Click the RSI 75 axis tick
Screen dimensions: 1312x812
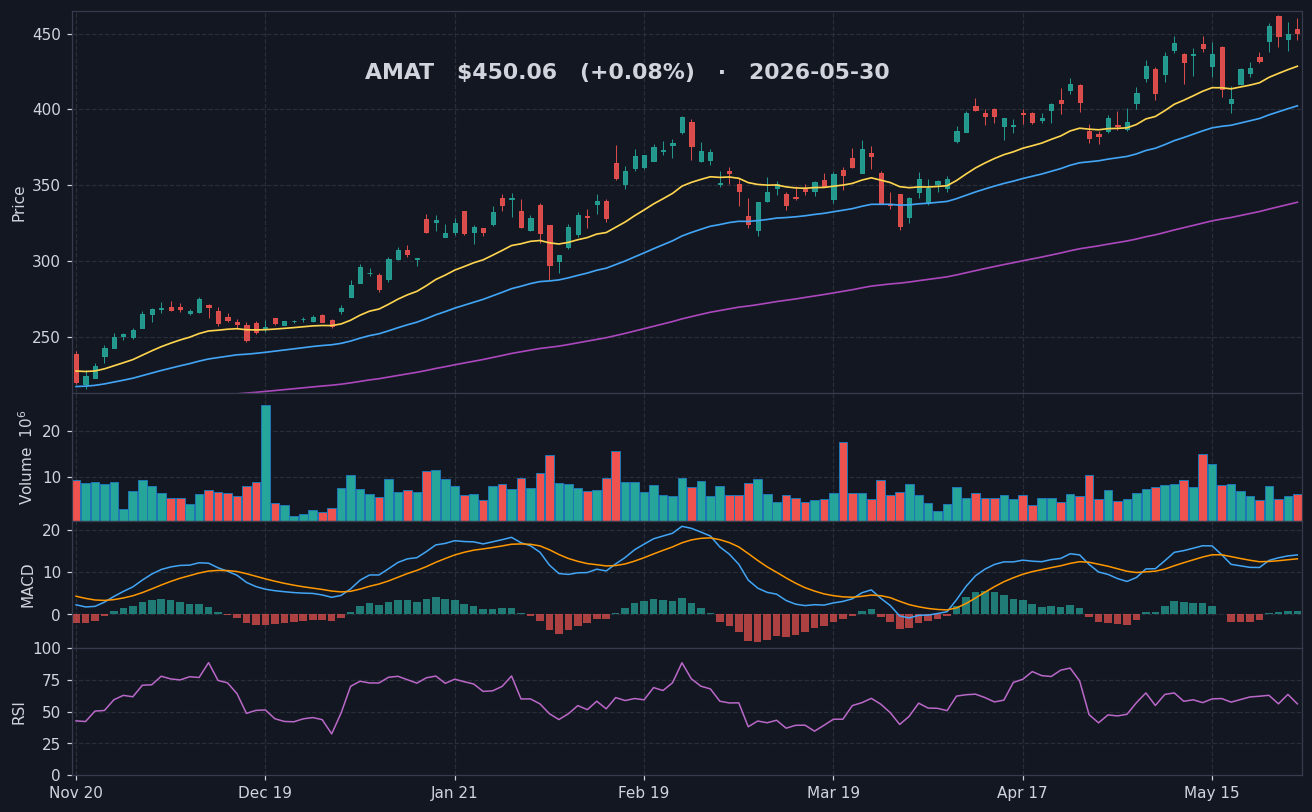click(52, 680)
